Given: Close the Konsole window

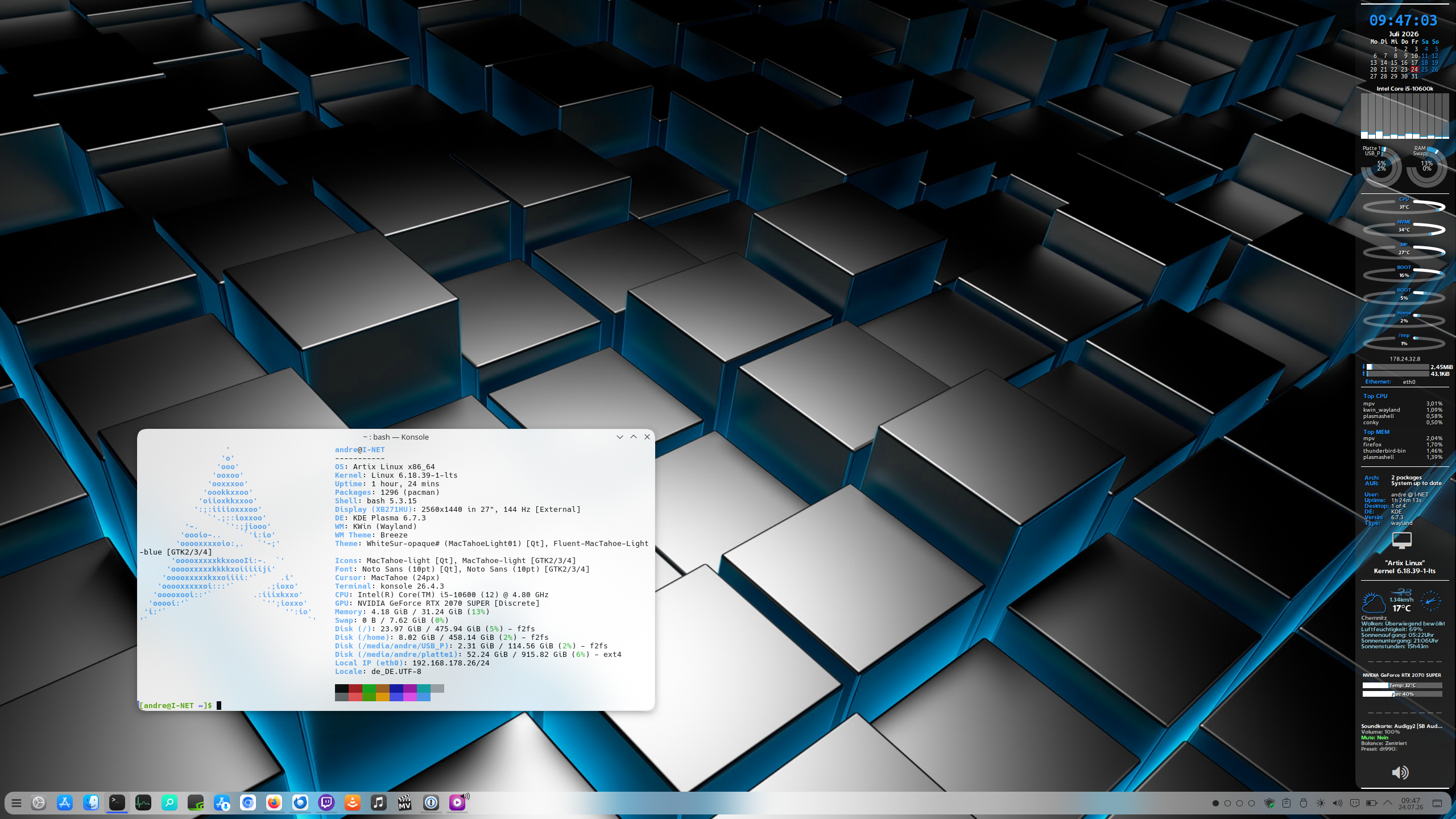Looking at the screenshot, I should click(647, 437).
